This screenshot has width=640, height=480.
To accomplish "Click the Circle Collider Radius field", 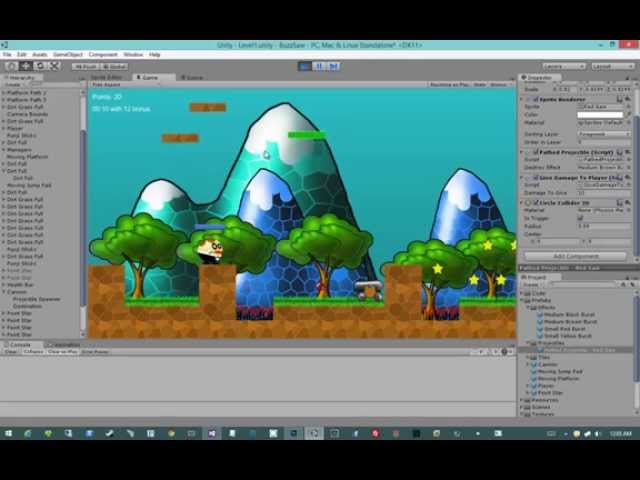I will [x=604, y=226].
